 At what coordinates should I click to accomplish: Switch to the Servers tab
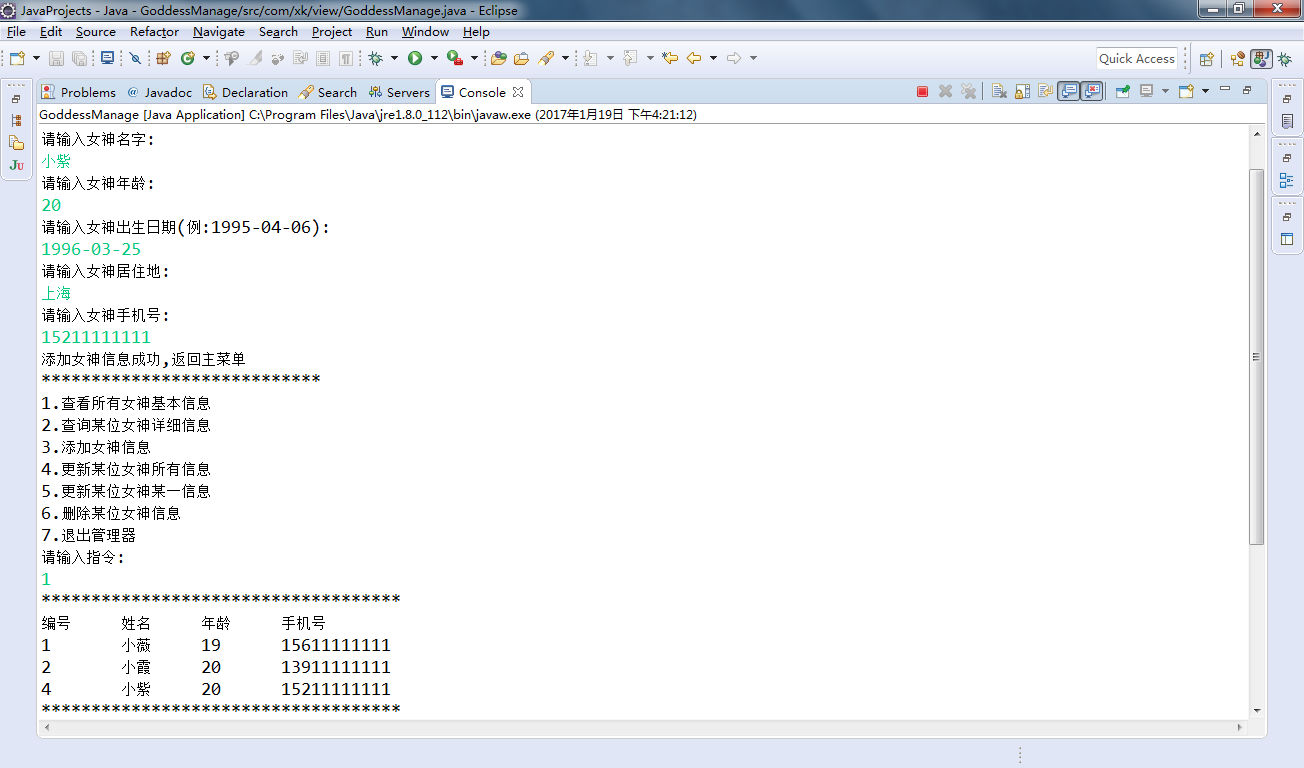(x=400, y=92)
